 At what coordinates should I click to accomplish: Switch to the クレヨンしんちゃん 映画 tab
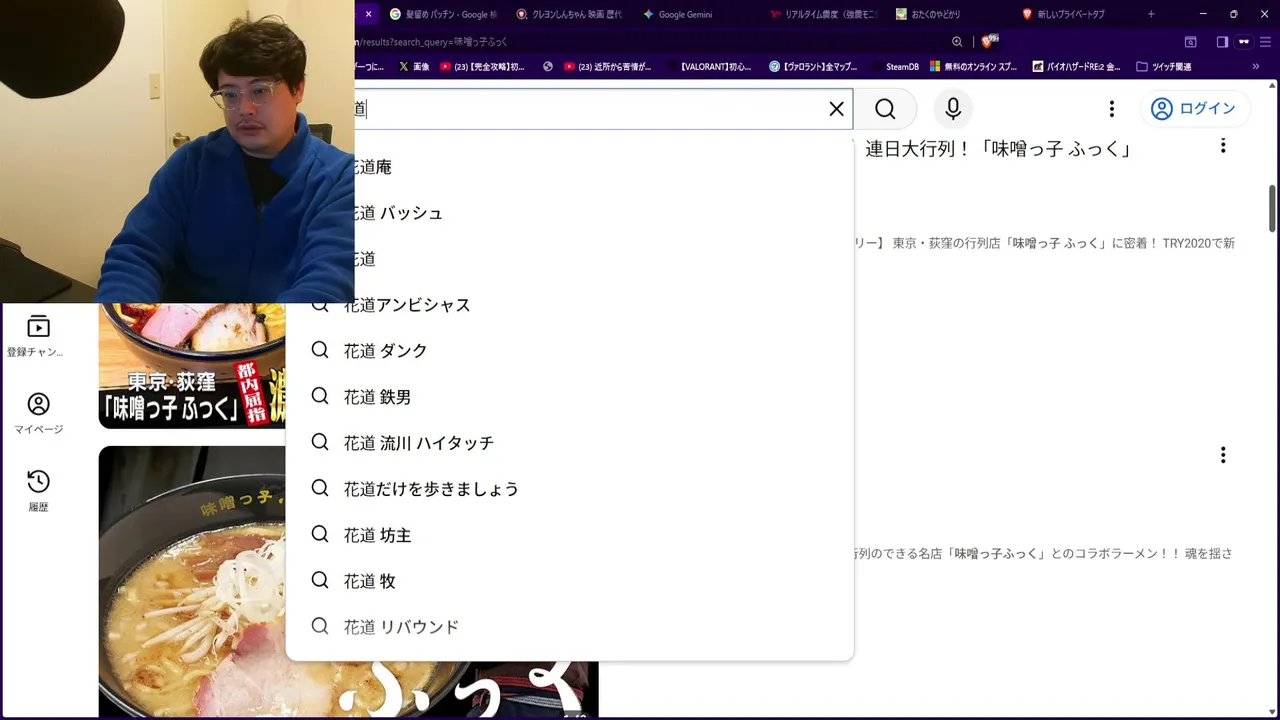point(570,14)
